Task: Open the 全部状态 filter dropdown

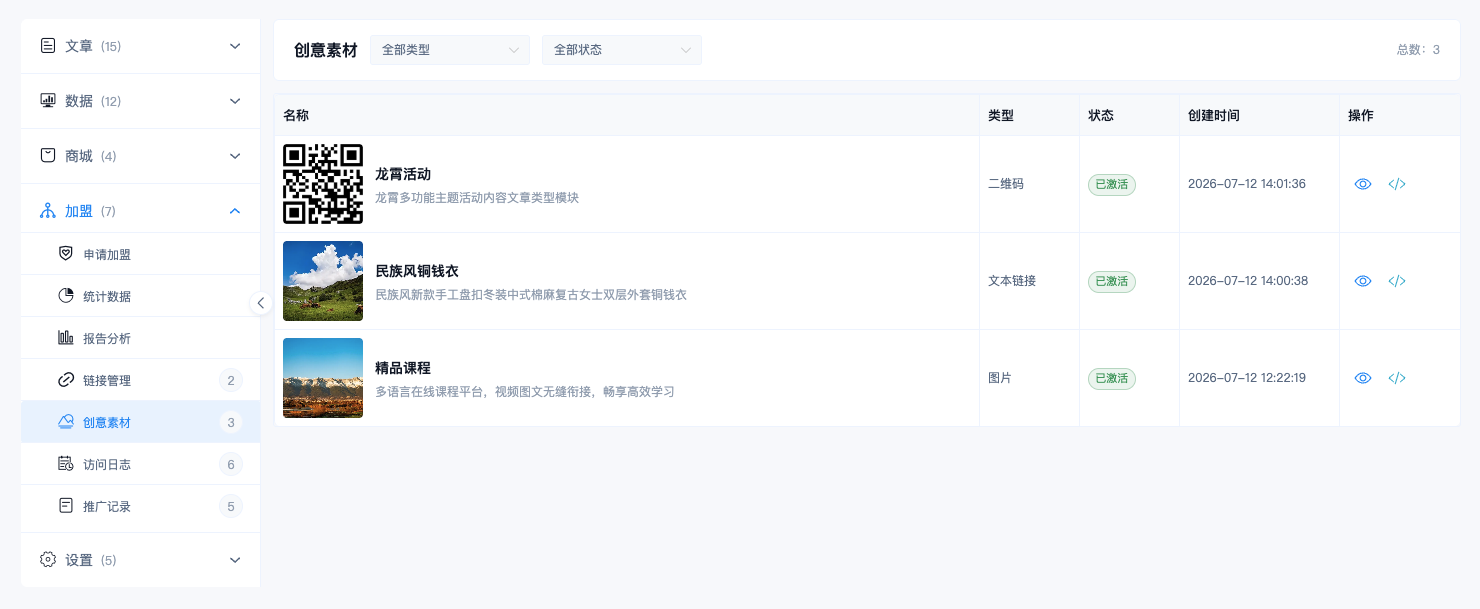Action: (x=622, y=50)
